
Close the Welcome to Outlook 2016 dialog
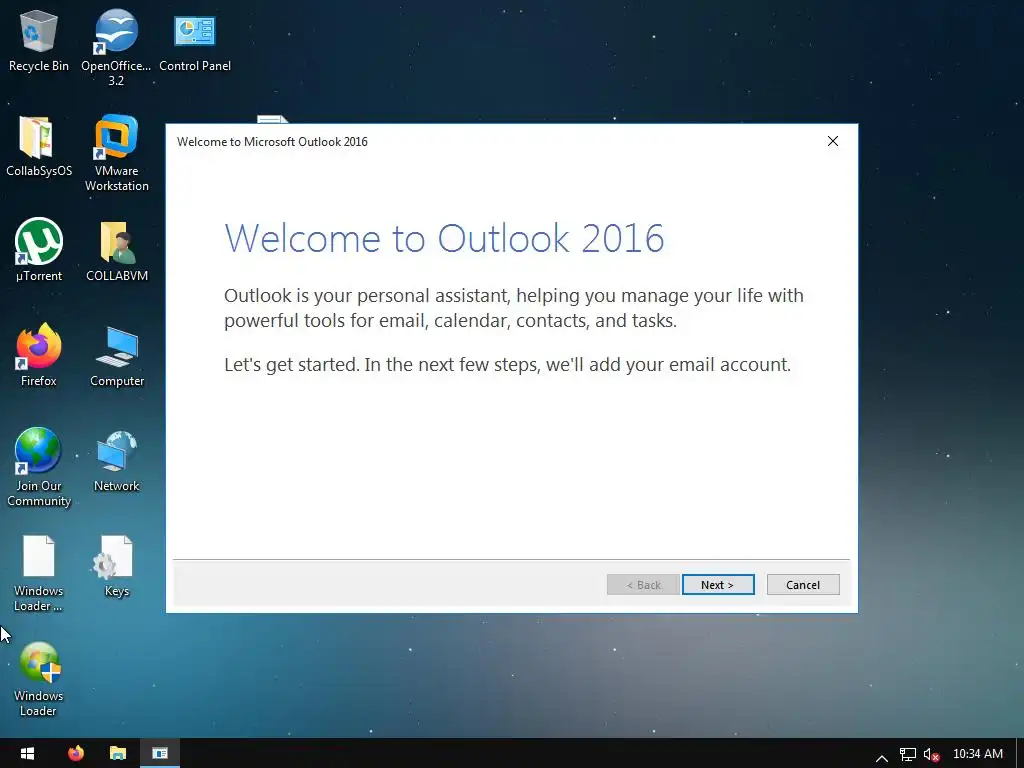pyautogui.click(x=833, y=141)
